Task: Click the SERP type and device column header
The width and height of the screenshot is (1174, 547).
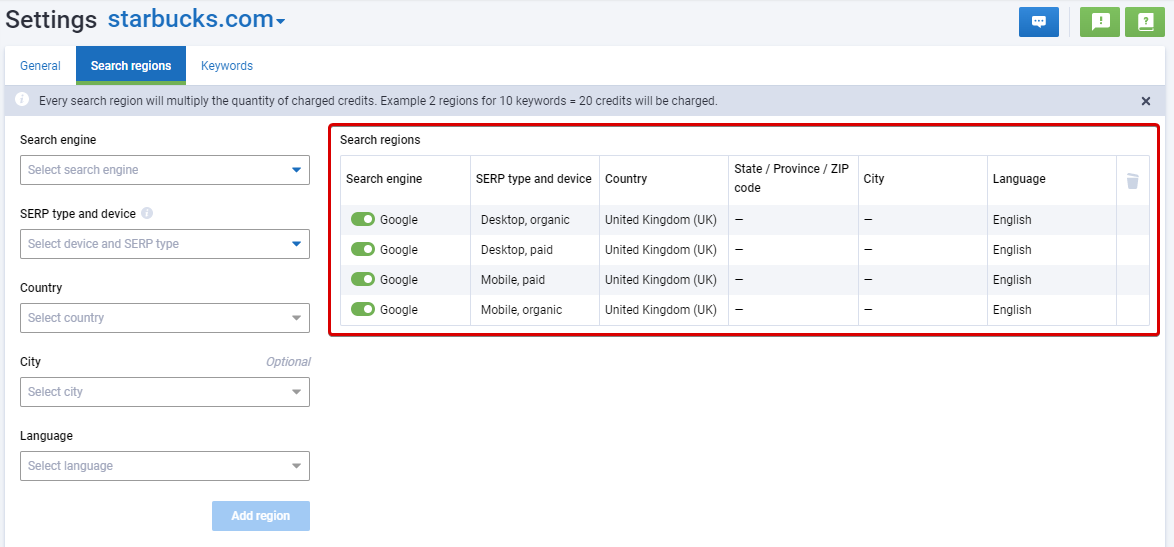Action: pos(534,179)
